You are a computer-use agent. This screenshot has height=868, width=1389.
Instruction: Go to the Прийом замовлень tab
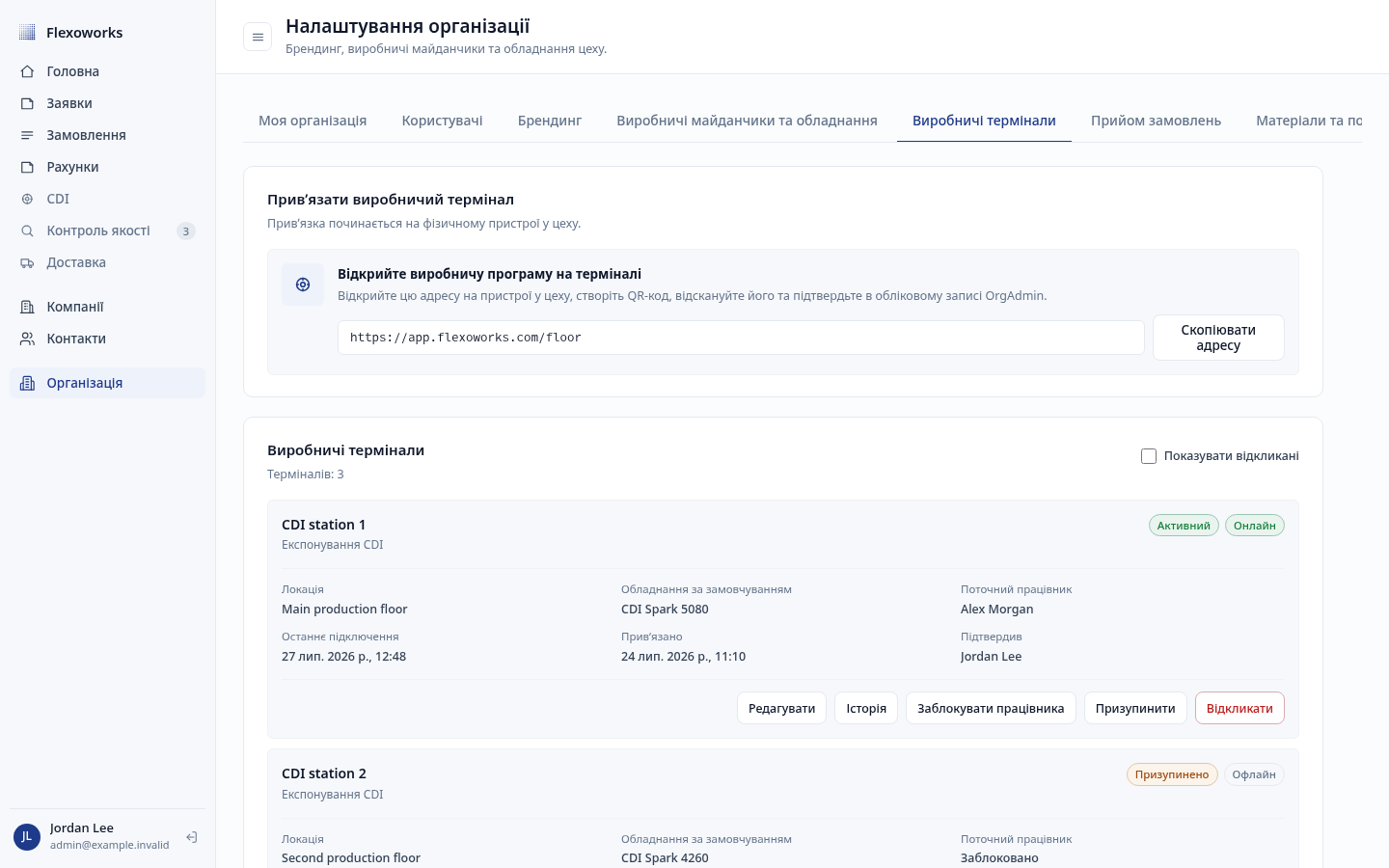(x=1156, y=121)
